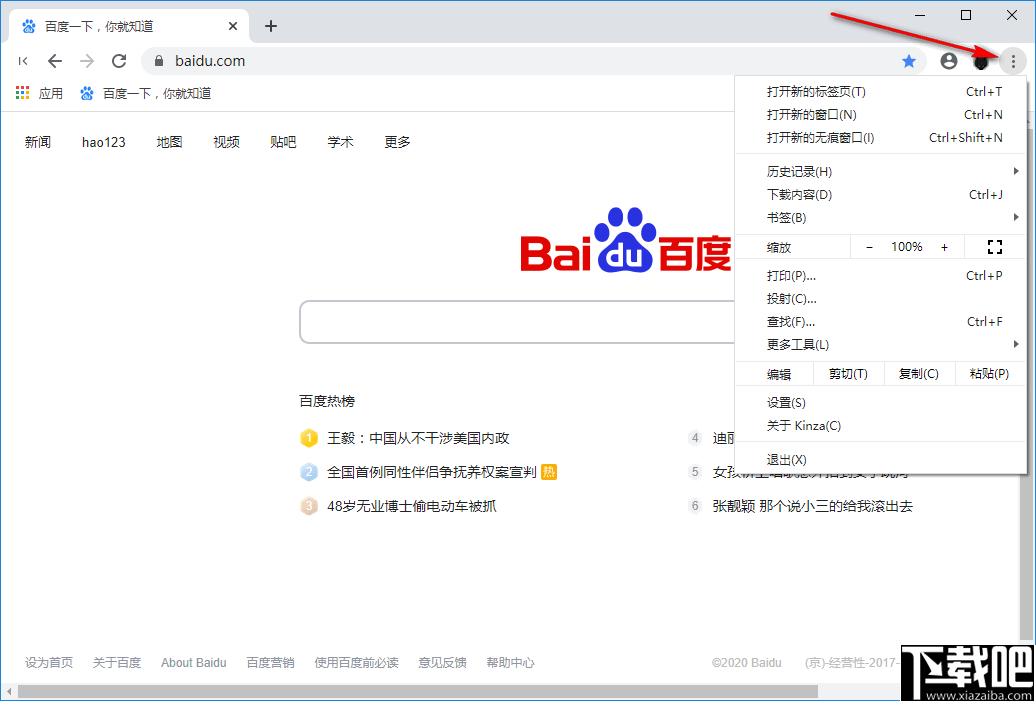
Task: Click rank 3 badge in hot list
Action: [x=309, y=507]
